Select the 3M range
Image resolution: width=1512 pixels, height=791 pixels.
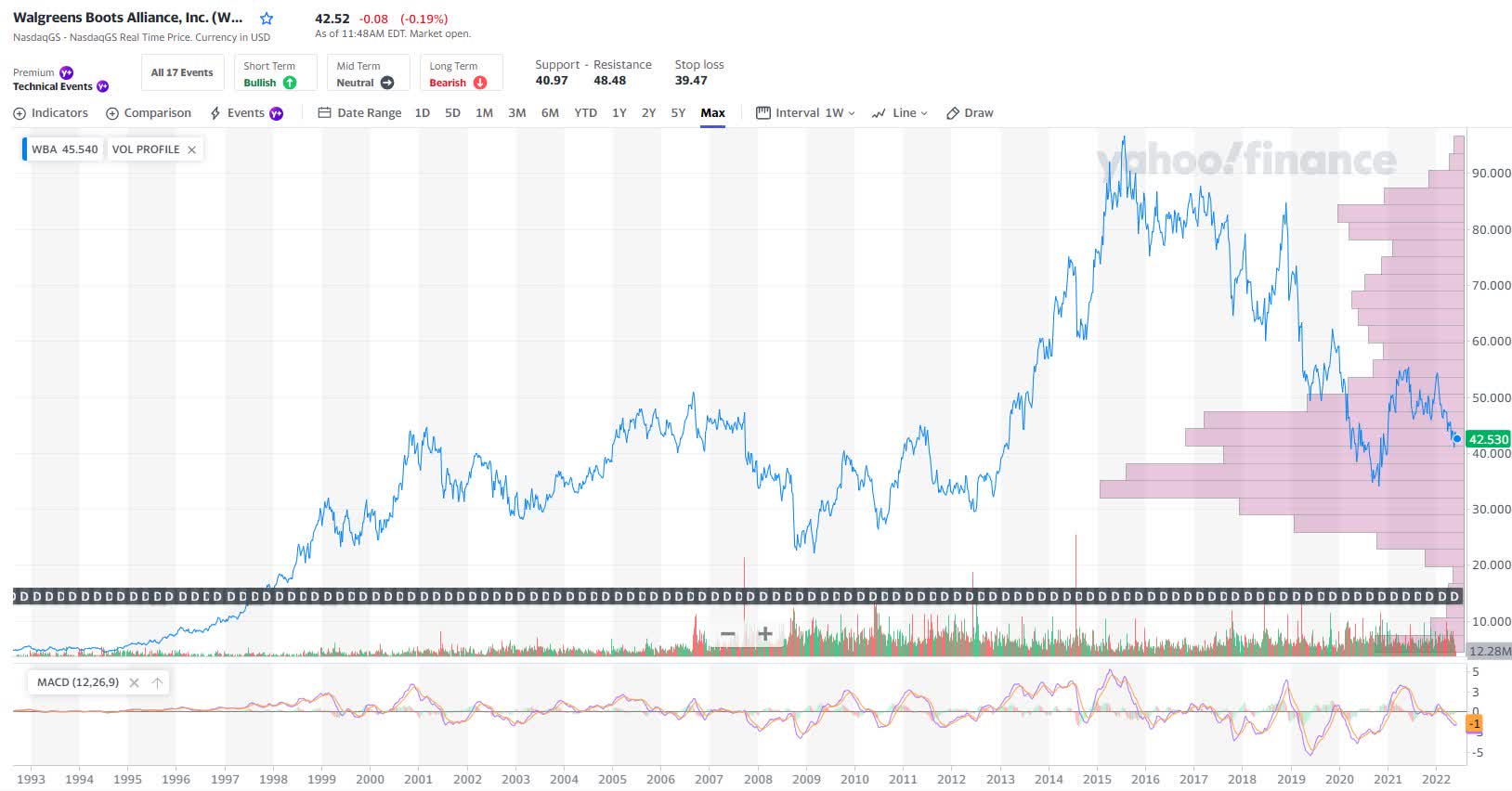coord(517,113)
